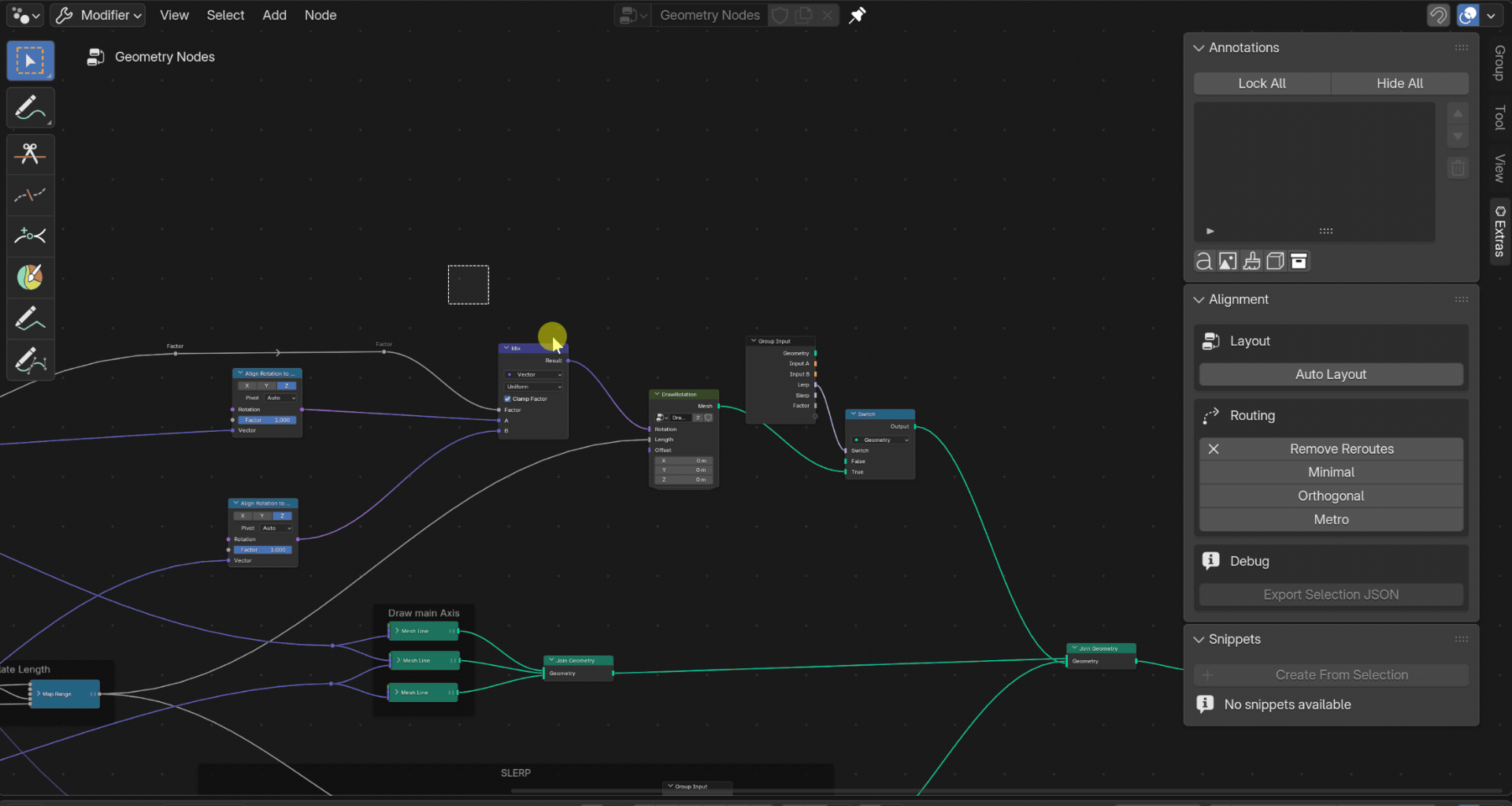This screenshot has height=806, width=1512.
Task: Click Auto Layout button
Action: tap(1331, 374)
